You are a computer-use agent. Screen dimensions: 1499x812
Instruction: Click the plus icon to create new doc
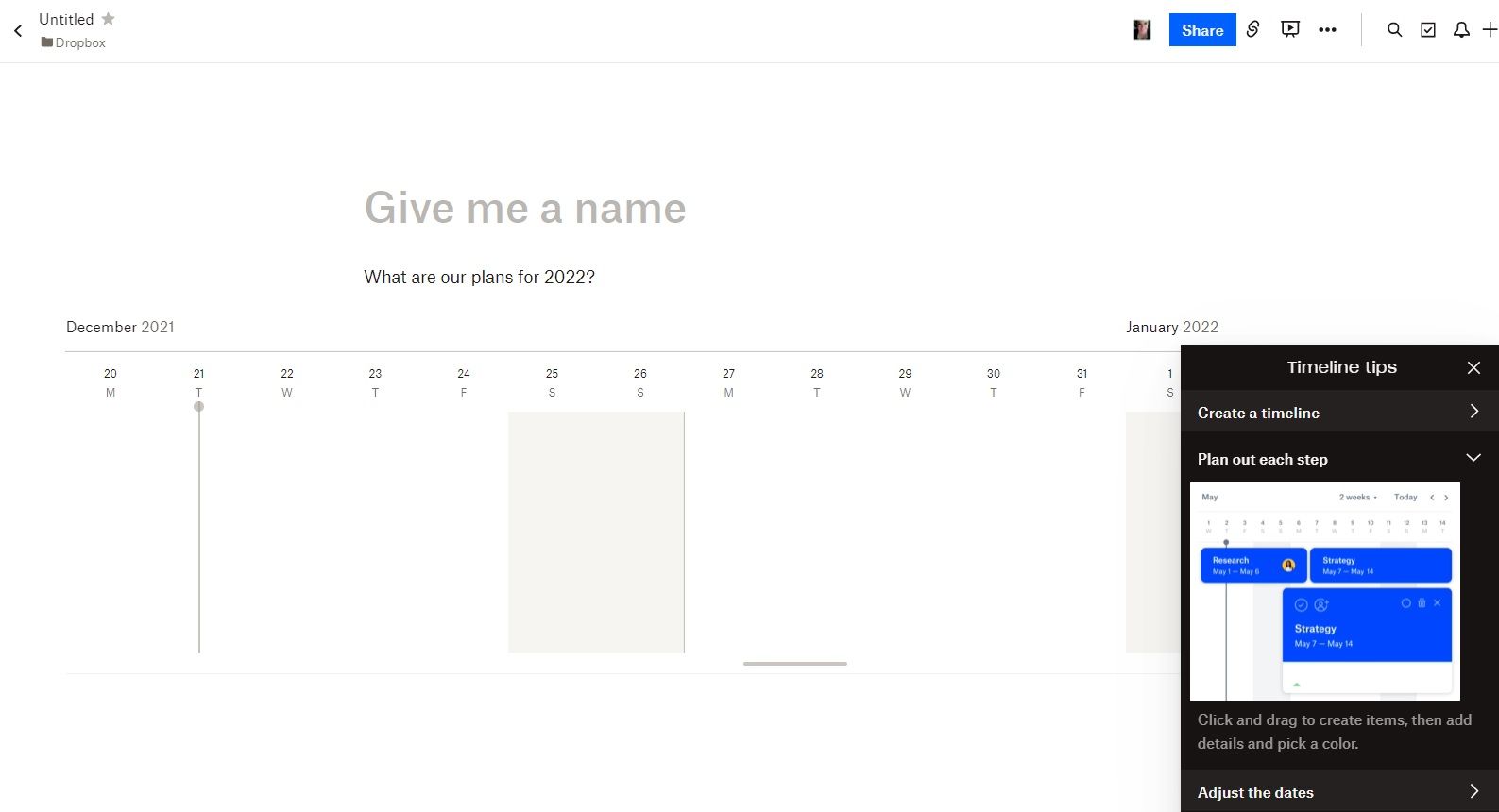coord(1490,30)
